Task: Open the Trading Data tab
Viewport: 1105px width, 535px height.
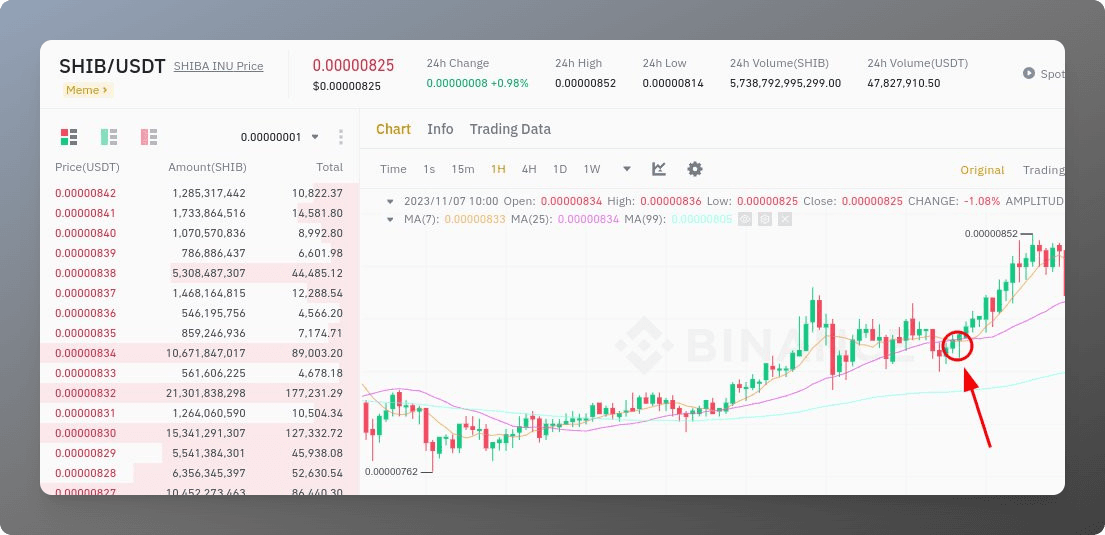Action: [510, 129]
